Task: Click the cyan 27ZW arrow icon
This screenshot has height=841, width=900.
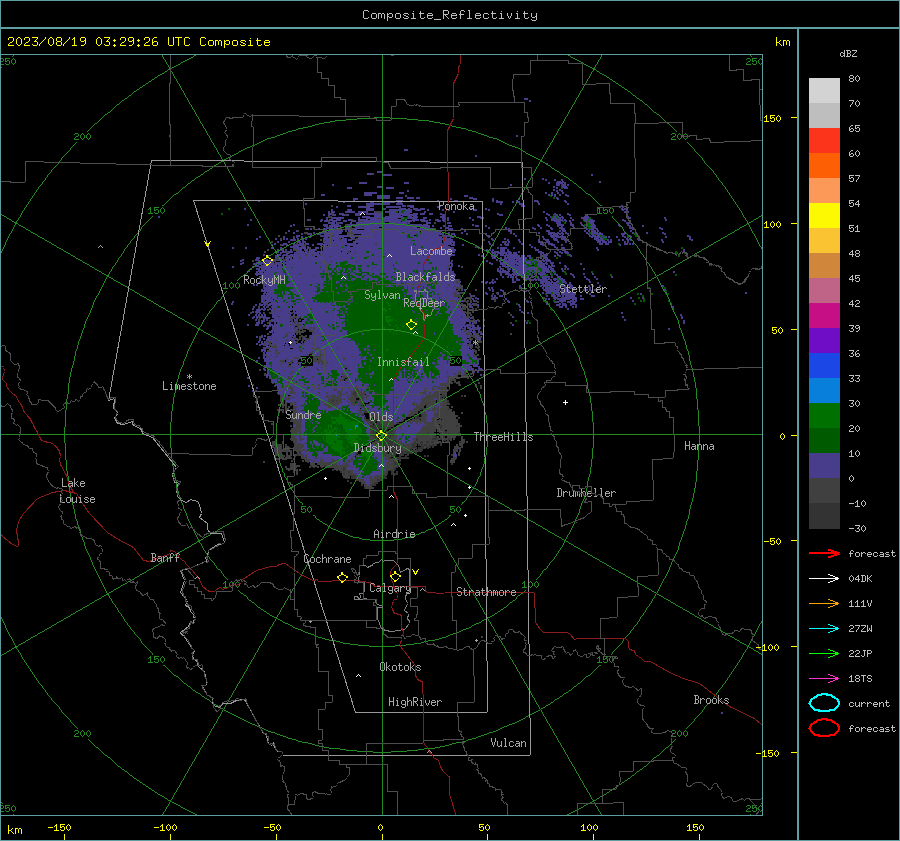Action: (x=824, y=629)
